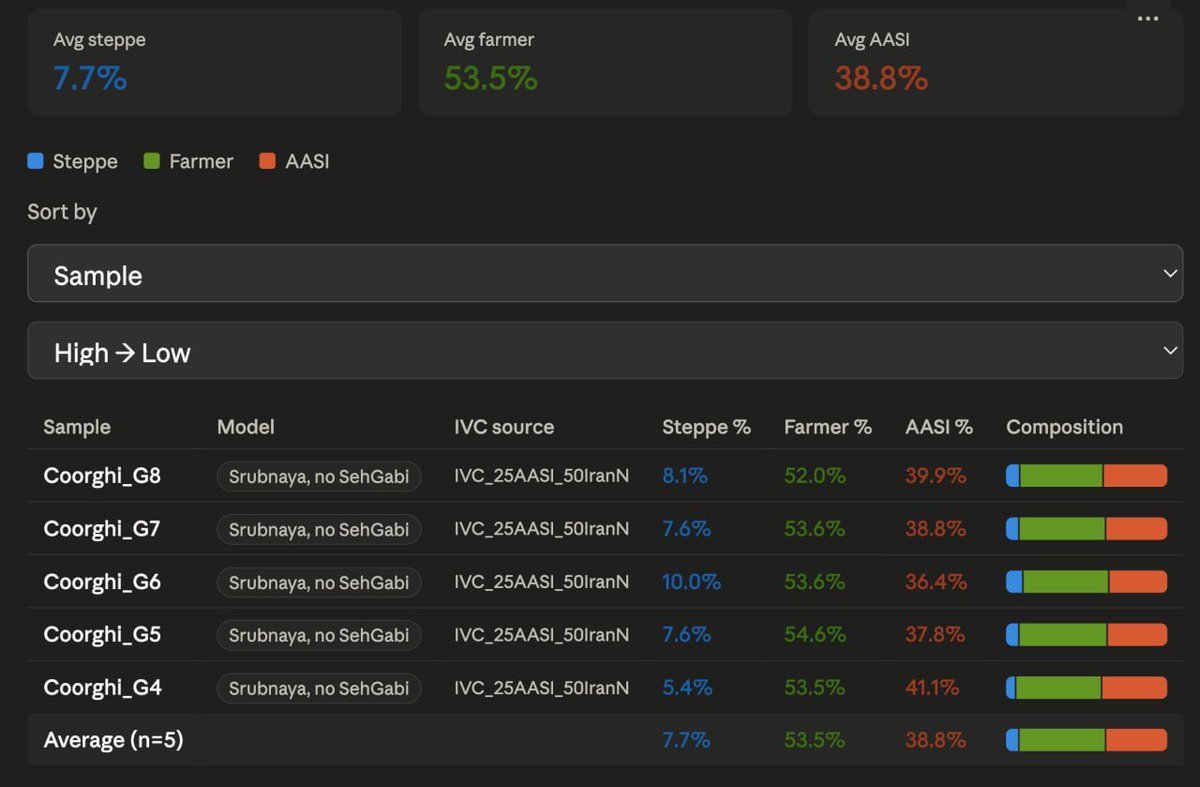The height and width of the screenshot is (787, 1200).
Task: Click the composition bar for Coorghi_G5
Action: click(1086, 635)
